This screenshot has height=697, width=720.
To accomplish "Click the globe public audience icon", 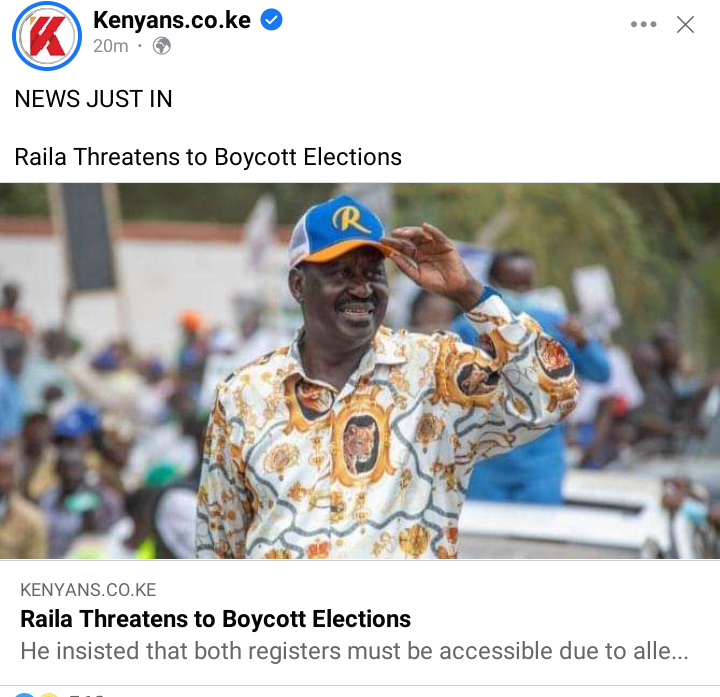I will (x=162, y=46).
